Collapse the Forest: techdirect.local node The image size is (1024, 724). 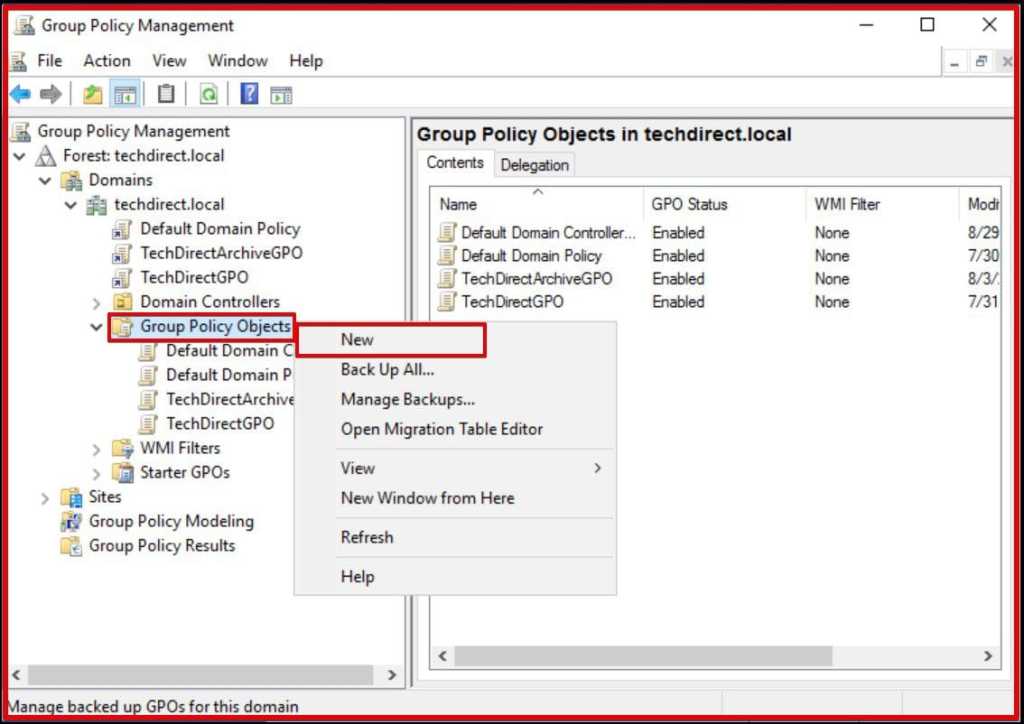click(20, 156)
